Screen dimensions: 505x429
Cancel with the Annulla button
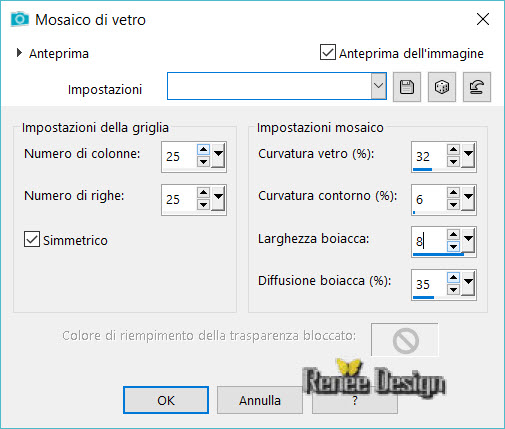[260, 400]
